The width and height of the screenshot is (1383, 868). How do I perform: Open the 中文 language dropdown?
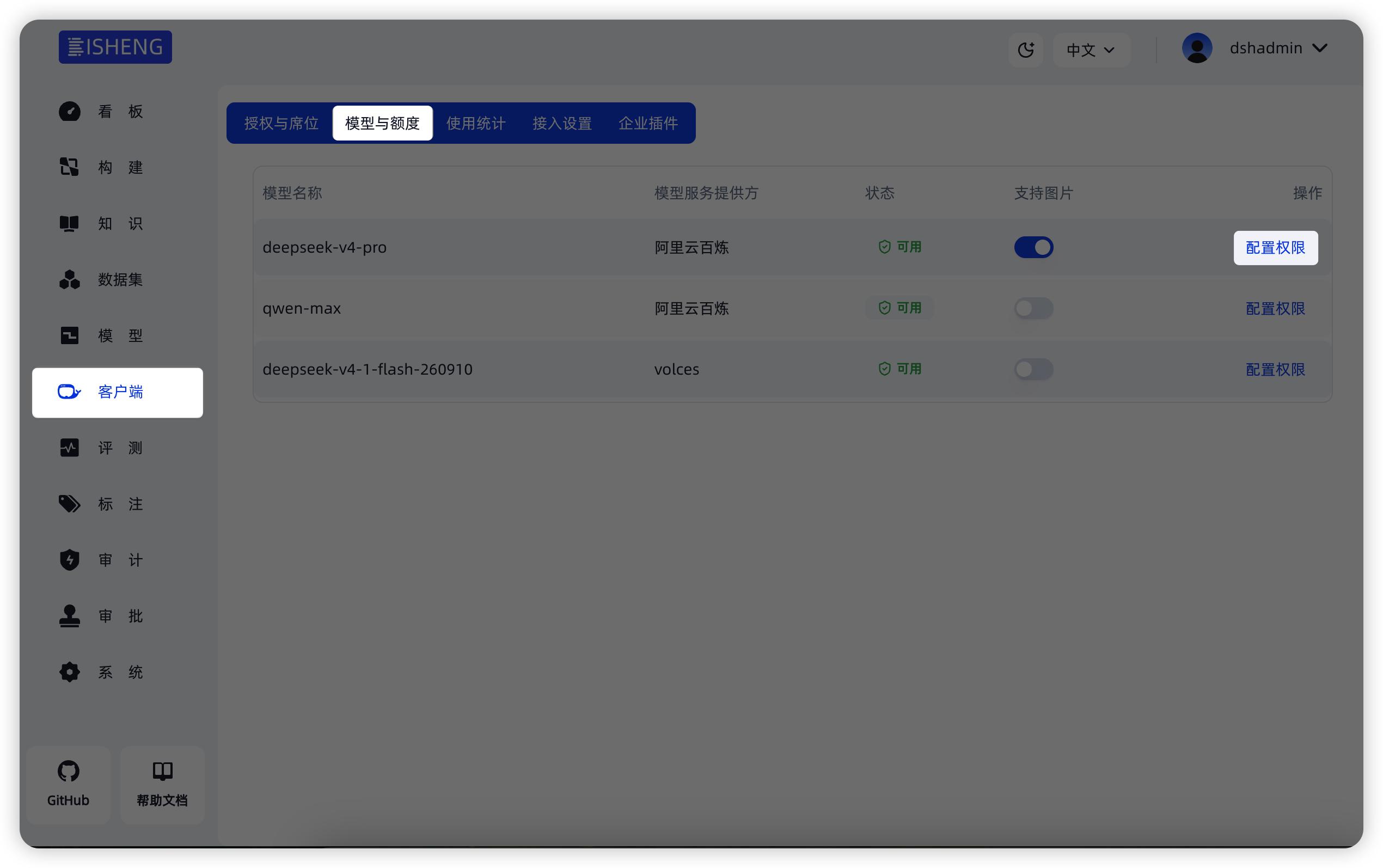[x=1092, y=50]
